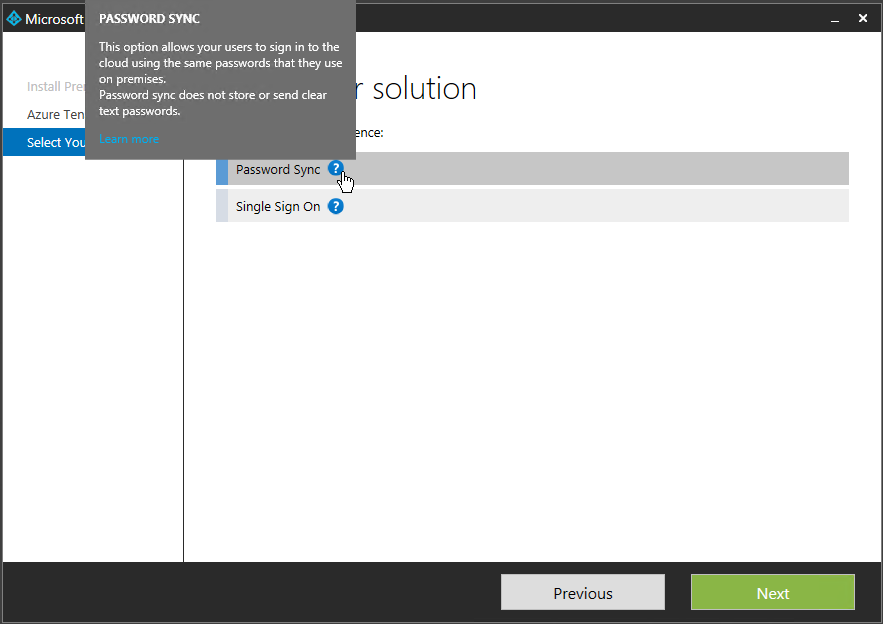This screenshot has width=883, height=624.
Task: Choose the Single Sign On option
Action: pos(278,207)
